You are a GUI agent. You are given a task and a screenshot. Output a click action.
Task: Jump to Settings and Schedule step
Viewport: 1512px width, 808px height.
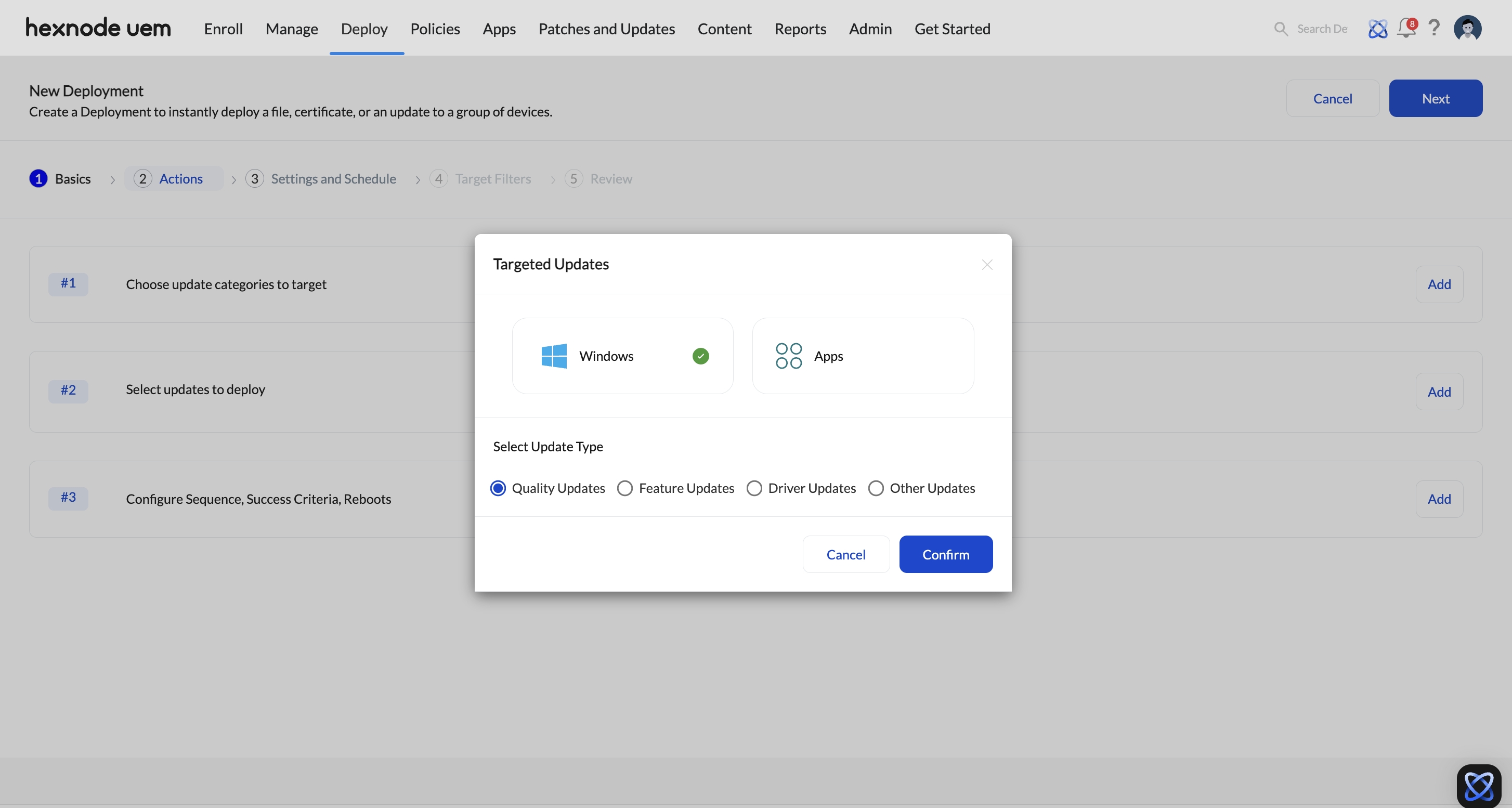click(x=333, y=179)
